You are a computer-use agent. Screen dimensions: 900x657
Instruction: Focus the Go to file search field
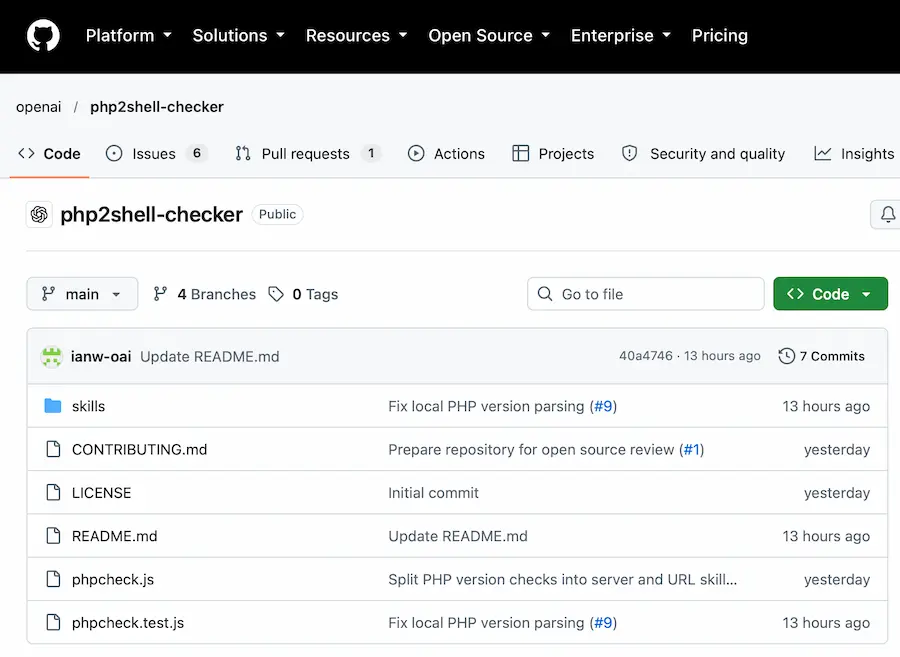(646, 294)
